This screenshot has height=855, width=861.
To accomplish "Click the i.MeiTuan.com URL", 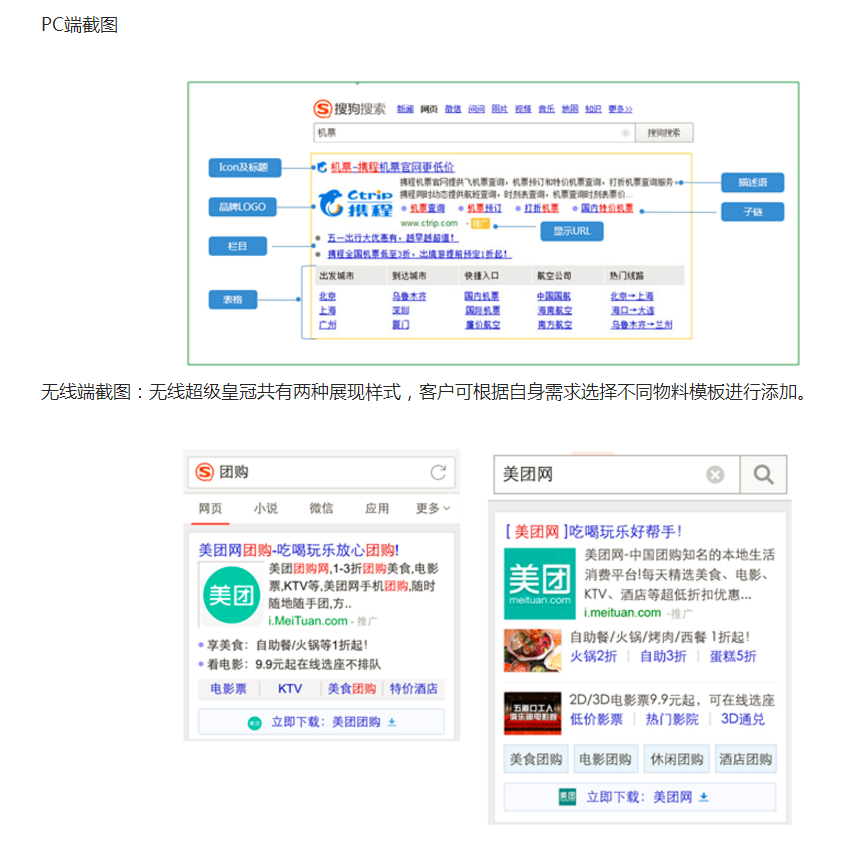I will 308,621.
